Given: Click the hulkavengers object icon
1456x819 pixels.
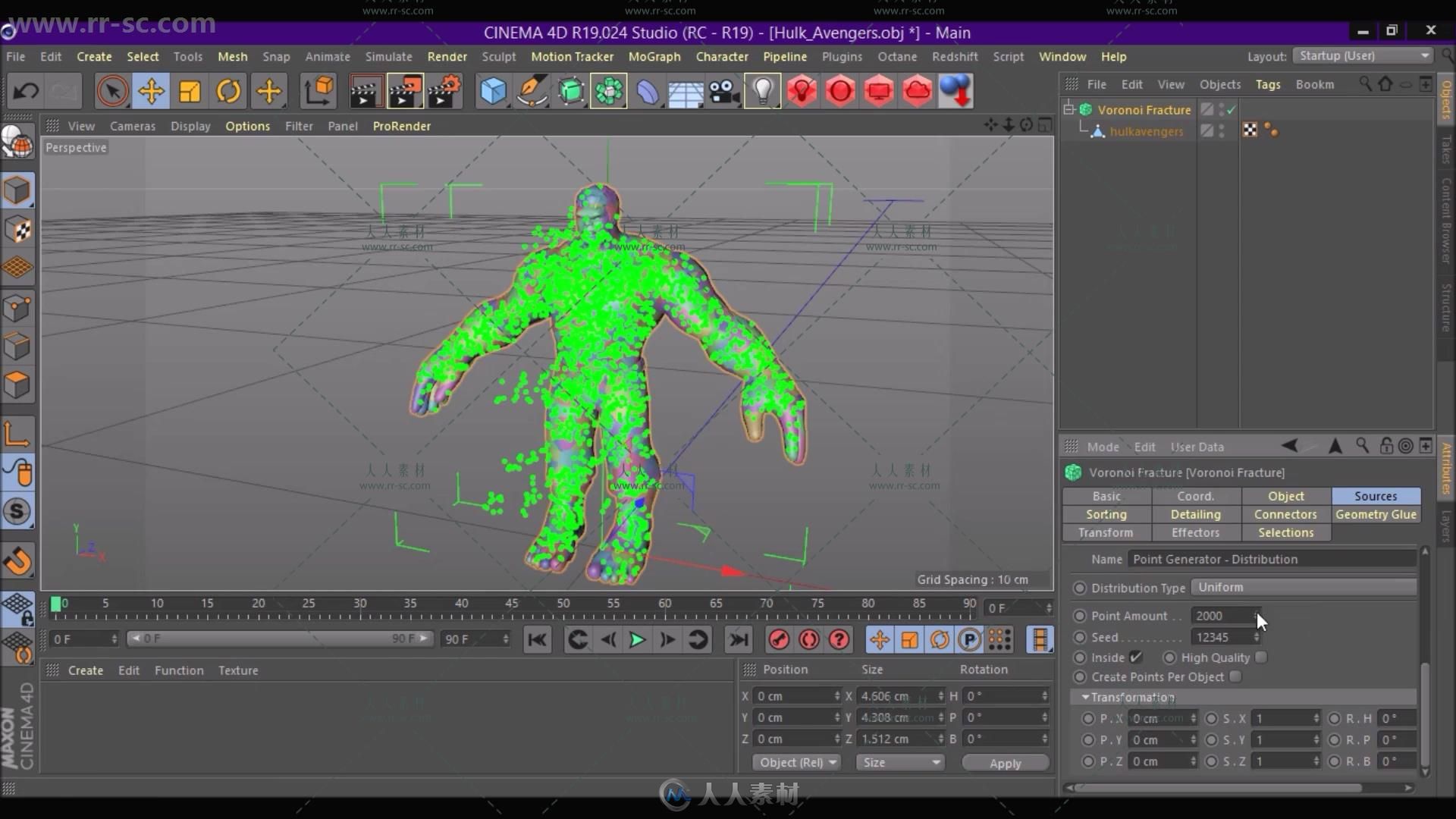Looking at the screenshot, I should coord(1097,130).
